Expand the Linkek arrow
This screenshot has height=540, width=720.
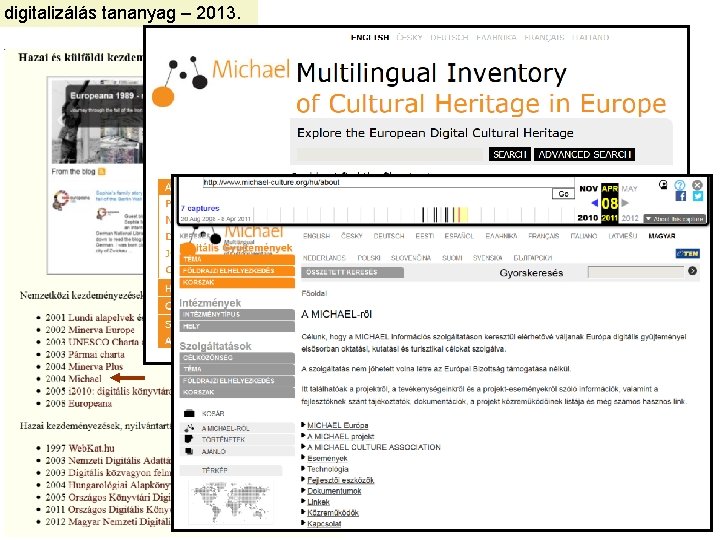coord(304,501)
